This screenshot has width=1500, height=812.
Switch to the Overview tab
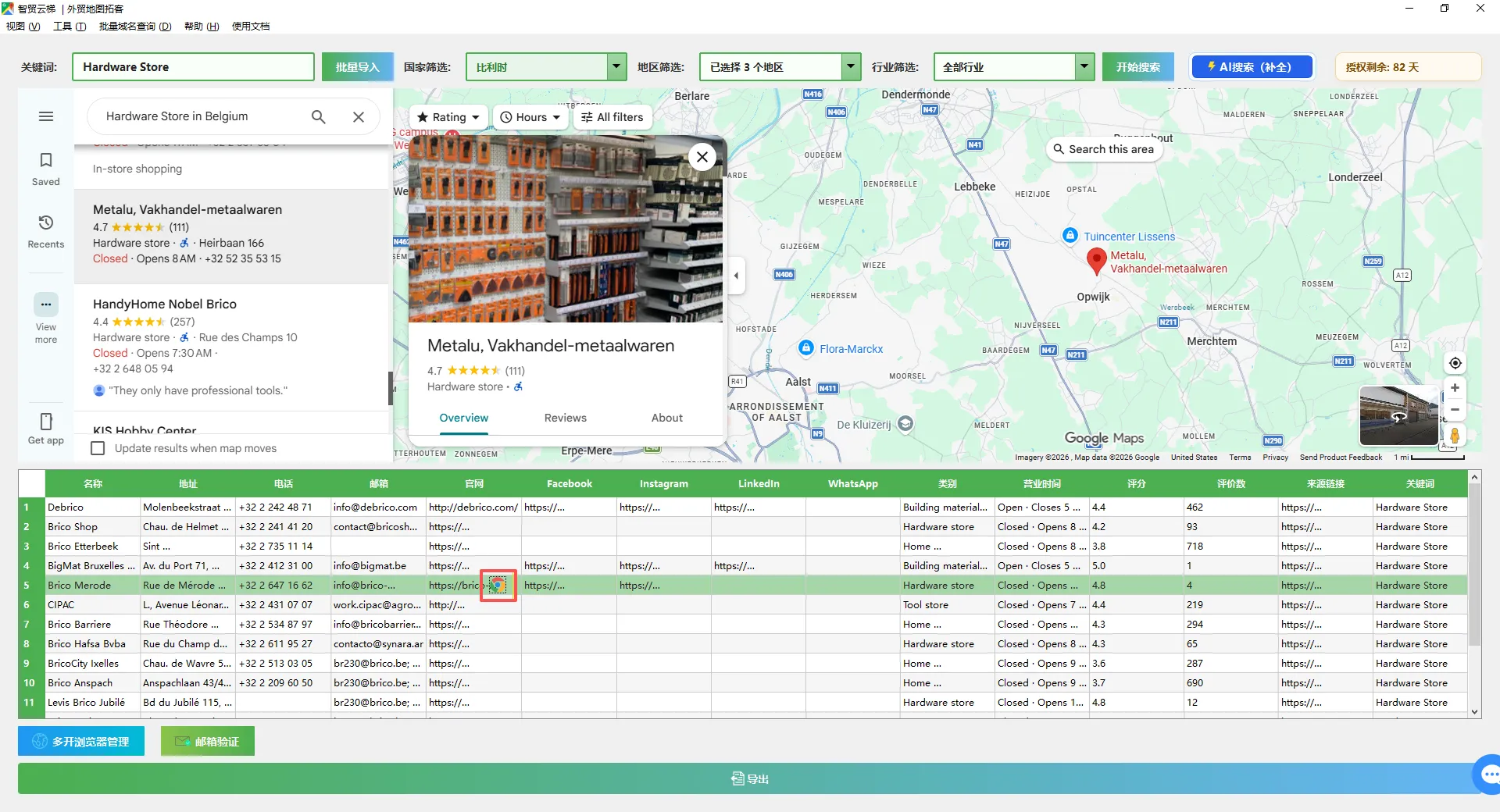point(464,418)
